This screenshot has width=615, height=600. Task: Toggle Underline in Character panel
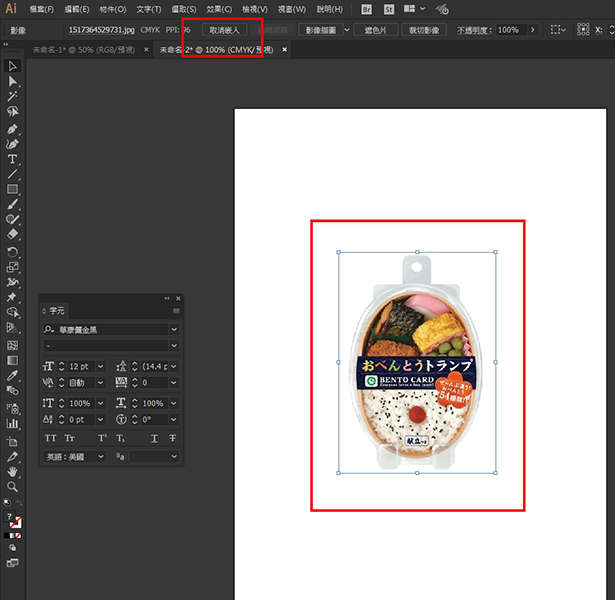coord(155,438)
